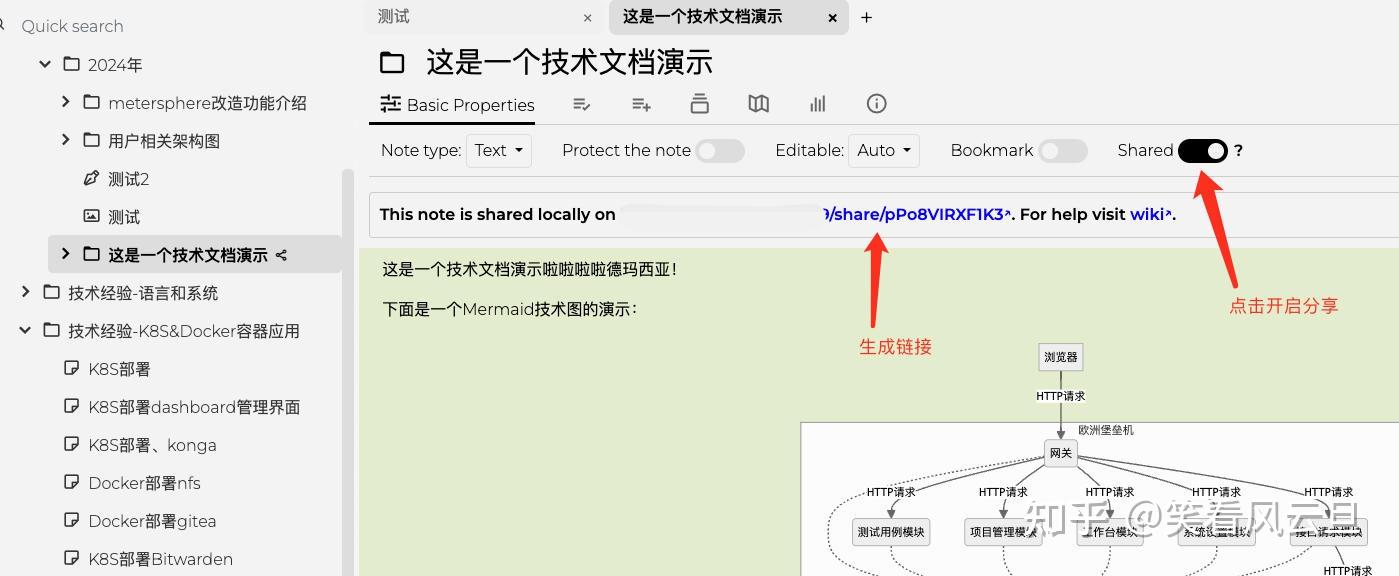Turn on the Bookmark toggle
The width and height of the screenshot is (1399, 576).
click(x=1063, y=150)
